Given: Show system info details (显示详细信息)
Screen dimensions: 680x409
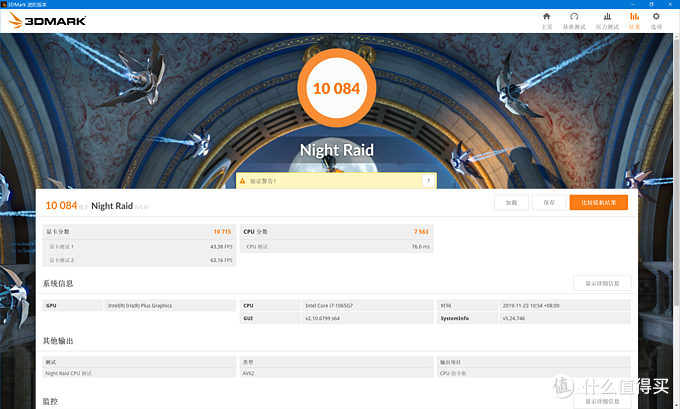Looking at the screenshot, I should 601,283.
